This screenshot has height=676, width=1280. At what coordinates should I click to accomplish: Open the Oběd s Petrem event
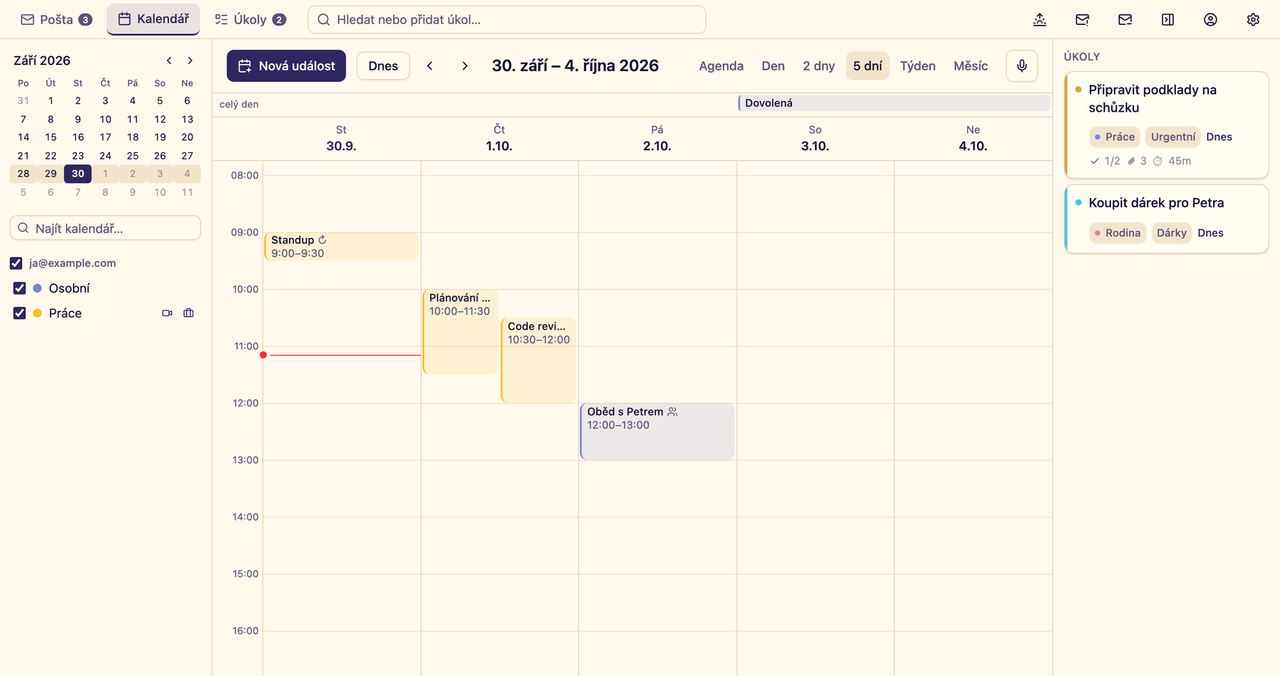[657, 432]
